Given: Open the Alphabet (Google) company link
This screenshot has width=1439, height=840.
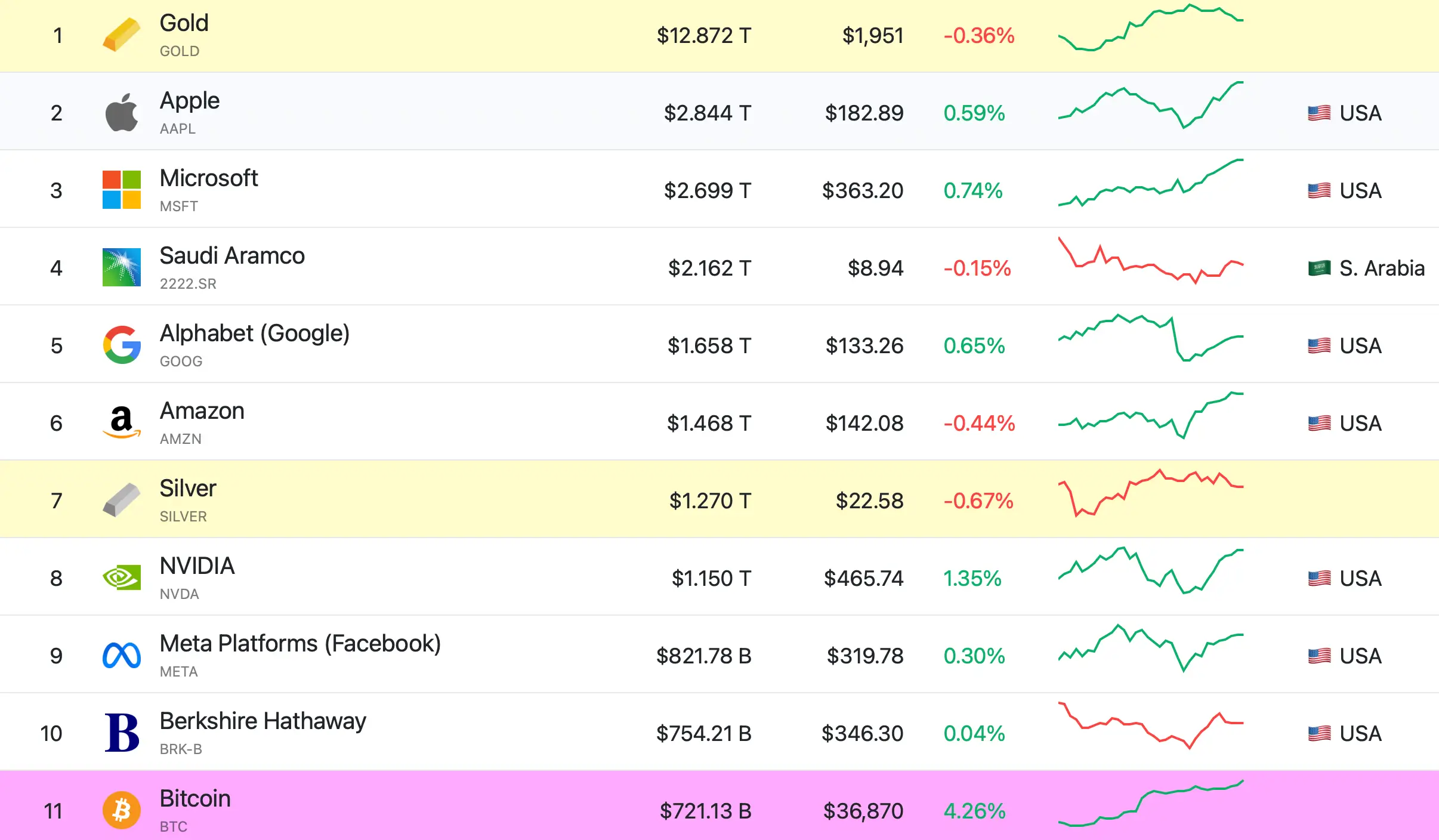Looking at the screenshot, I should point(255,333).
